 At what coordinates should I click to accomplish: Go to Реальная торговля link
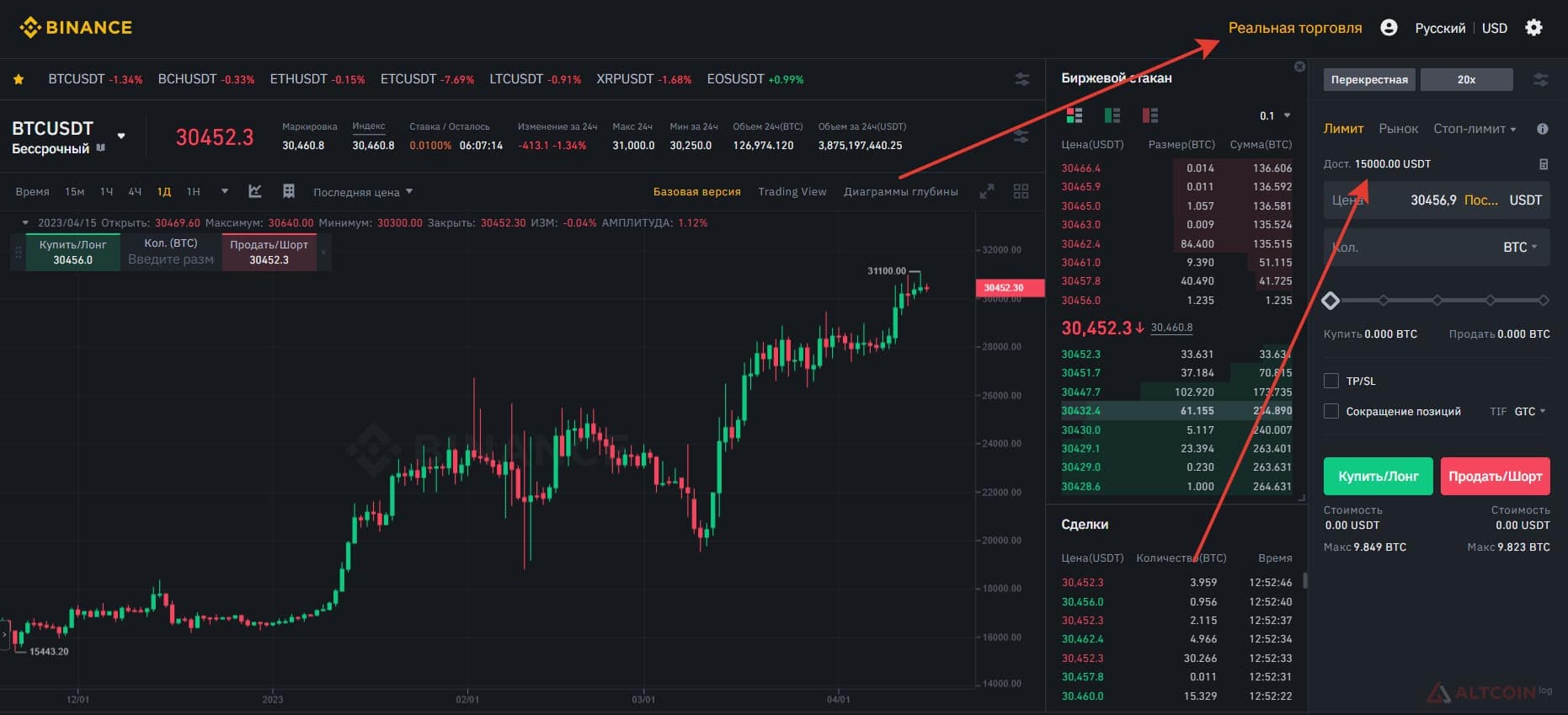pos(1295,28)
